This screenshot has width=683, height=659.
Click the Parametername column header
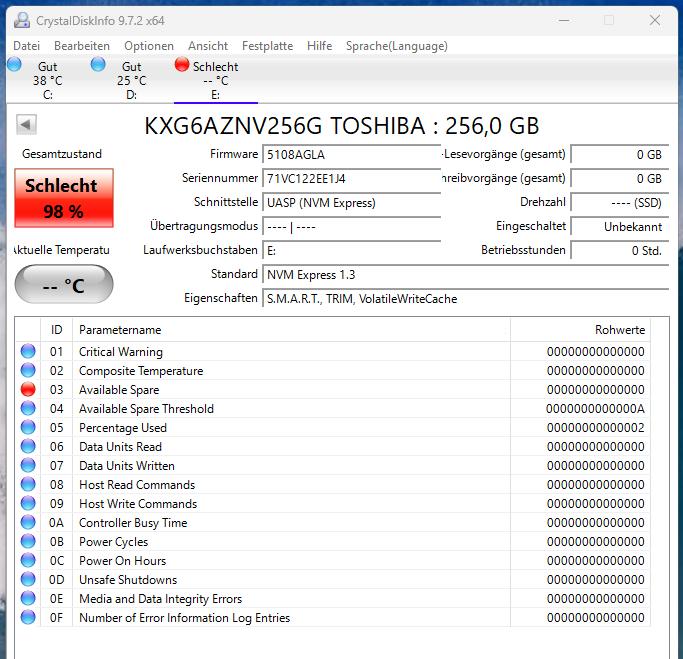tap(291, 330)
